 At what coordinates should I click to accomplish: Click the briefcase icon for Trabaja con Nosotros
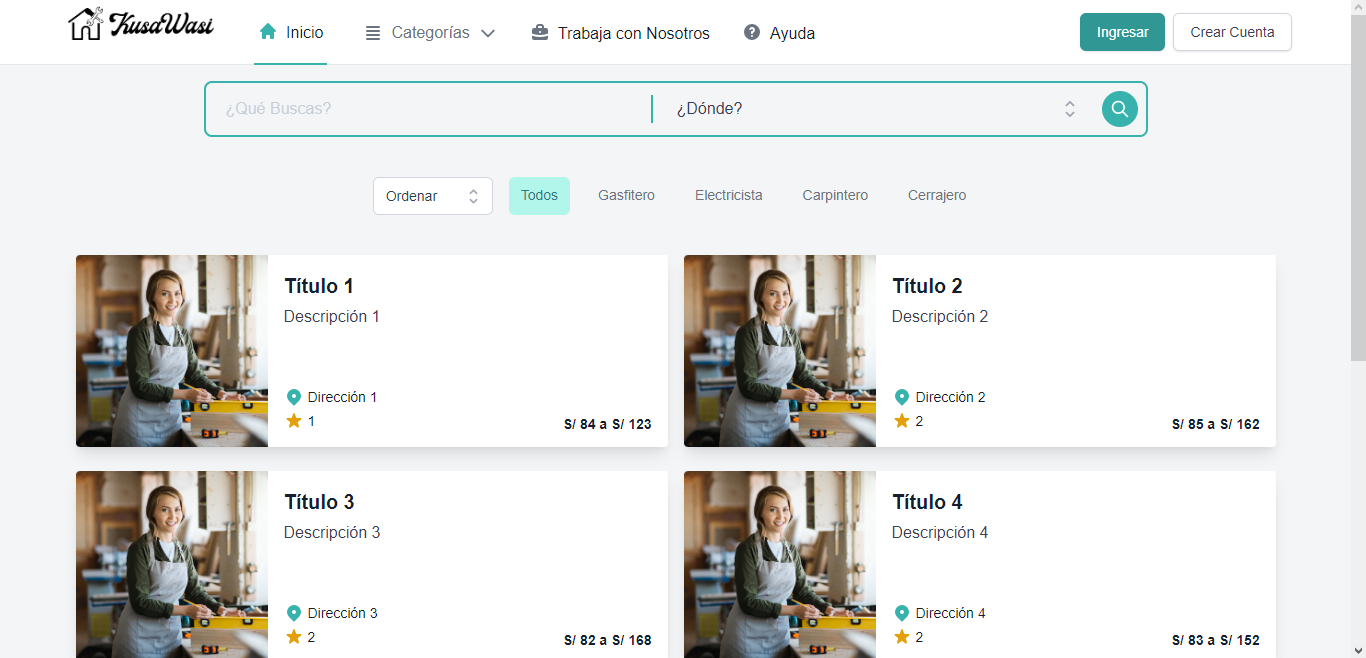point(540,33)
